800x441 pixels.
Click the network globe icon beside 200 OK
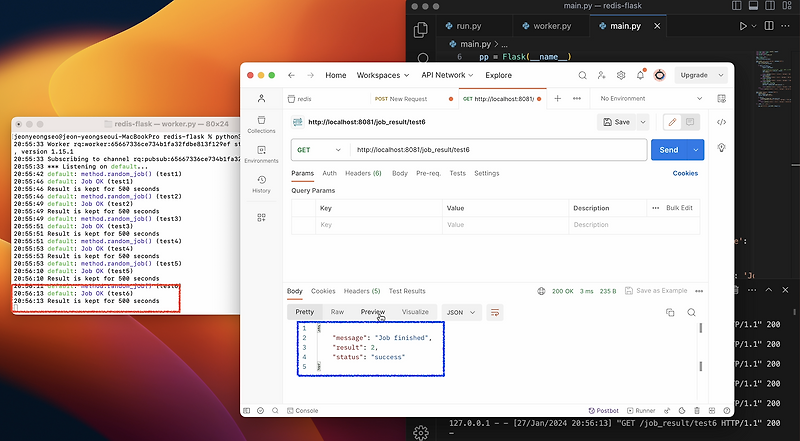[541, 291]
